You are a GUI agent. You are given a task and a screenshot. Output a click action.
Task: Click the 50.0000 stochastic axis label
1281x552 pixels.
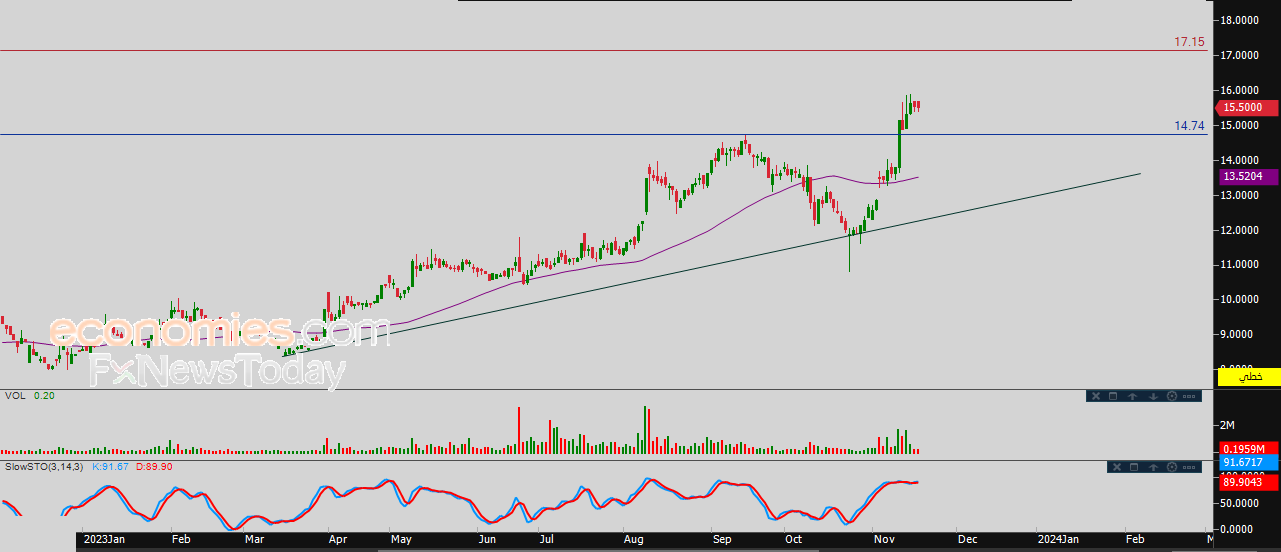tap(1240, 506)
